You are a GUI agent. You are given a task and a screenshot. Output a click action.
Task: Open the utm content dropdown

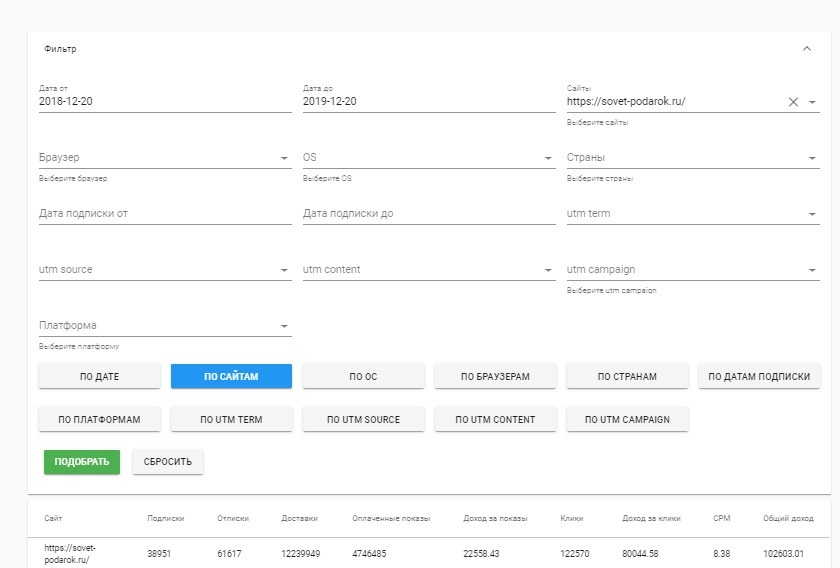click(x=548, y=270)
